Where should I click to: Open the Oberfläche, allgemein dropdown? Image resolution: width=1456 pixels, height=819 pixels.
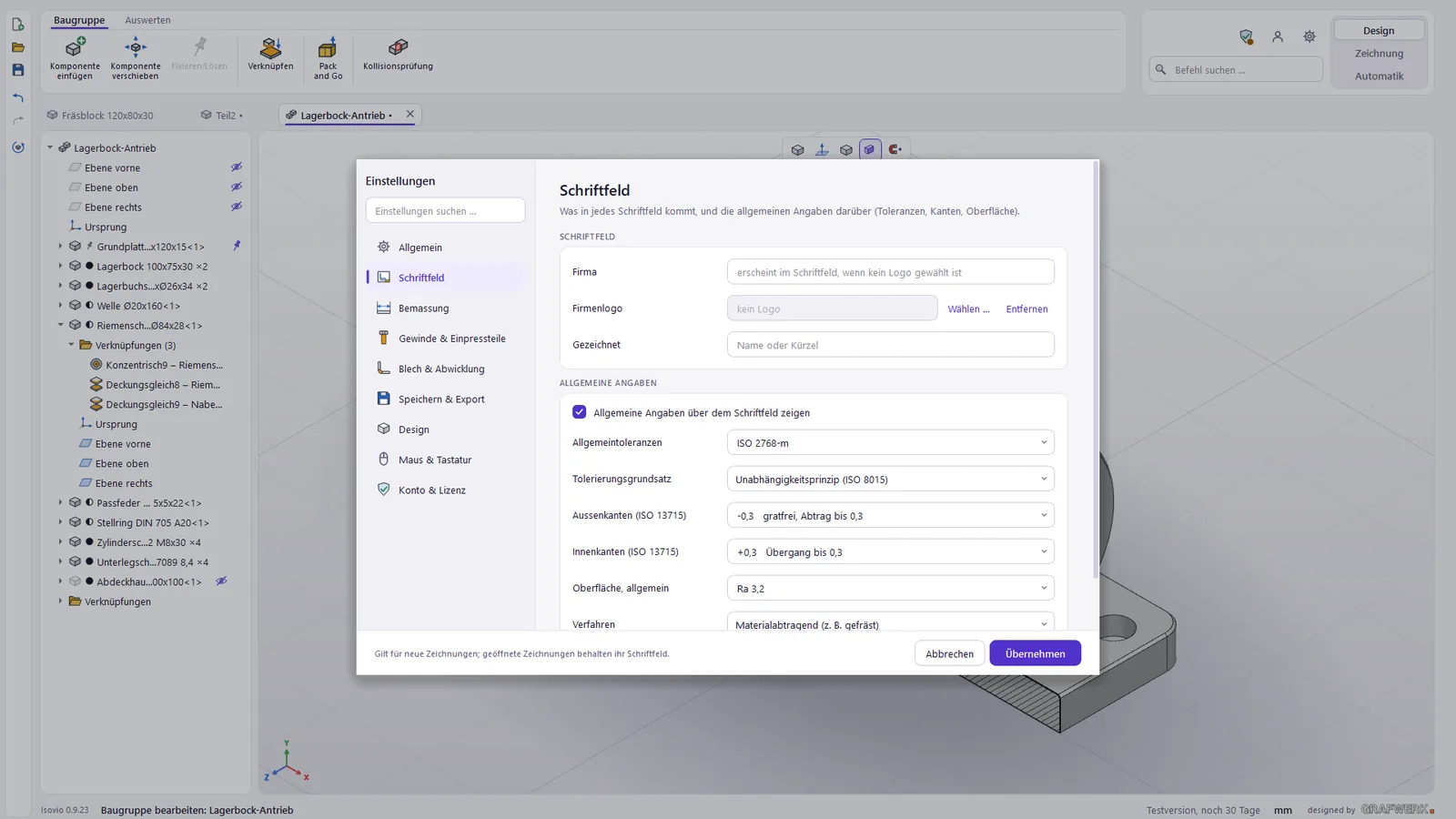[891, 589]
